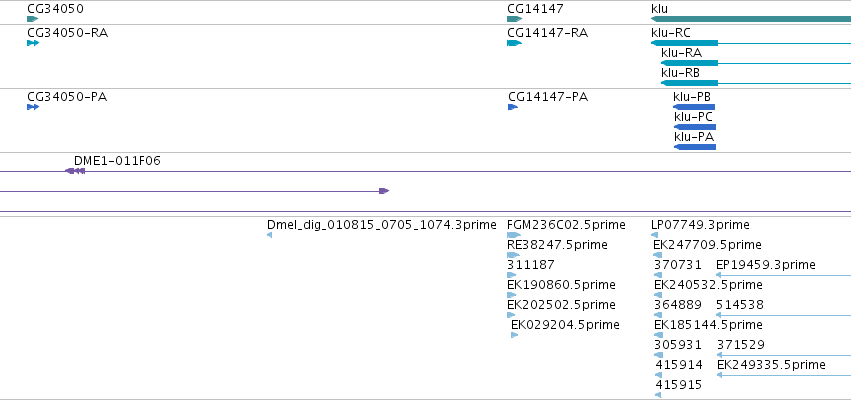
Task: Click the 305931 EST label
Action: click(x=678, y=345)
